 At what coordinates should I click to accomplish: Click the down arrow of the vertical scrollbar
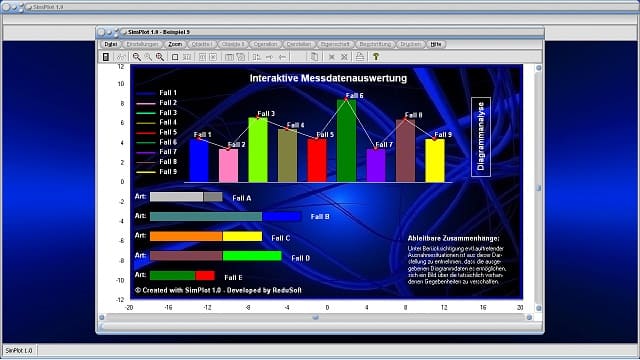(x=539, y=308)
